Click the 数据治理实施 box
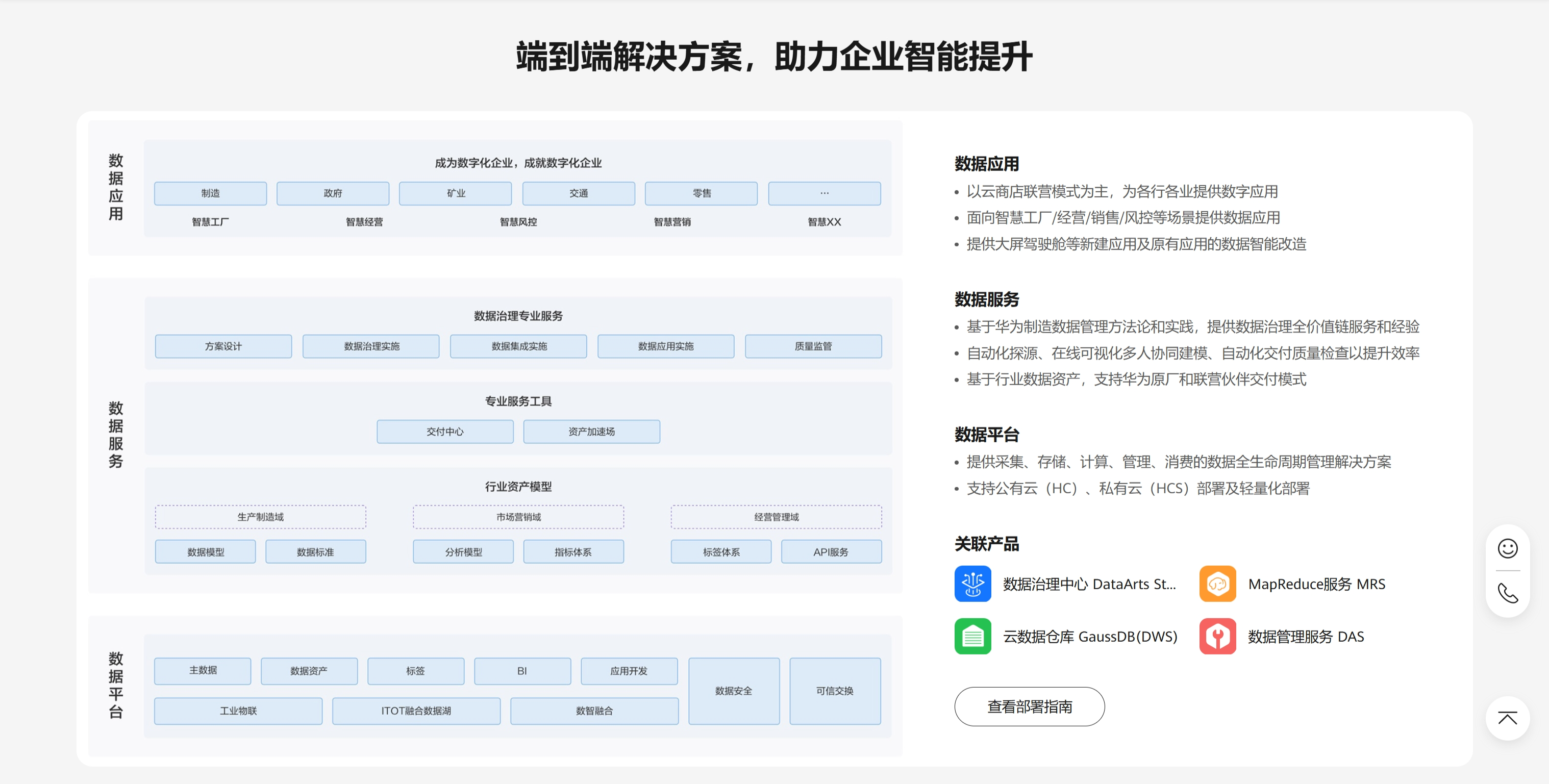This screenshot has height=784, width=1549. tap(371, 346)
